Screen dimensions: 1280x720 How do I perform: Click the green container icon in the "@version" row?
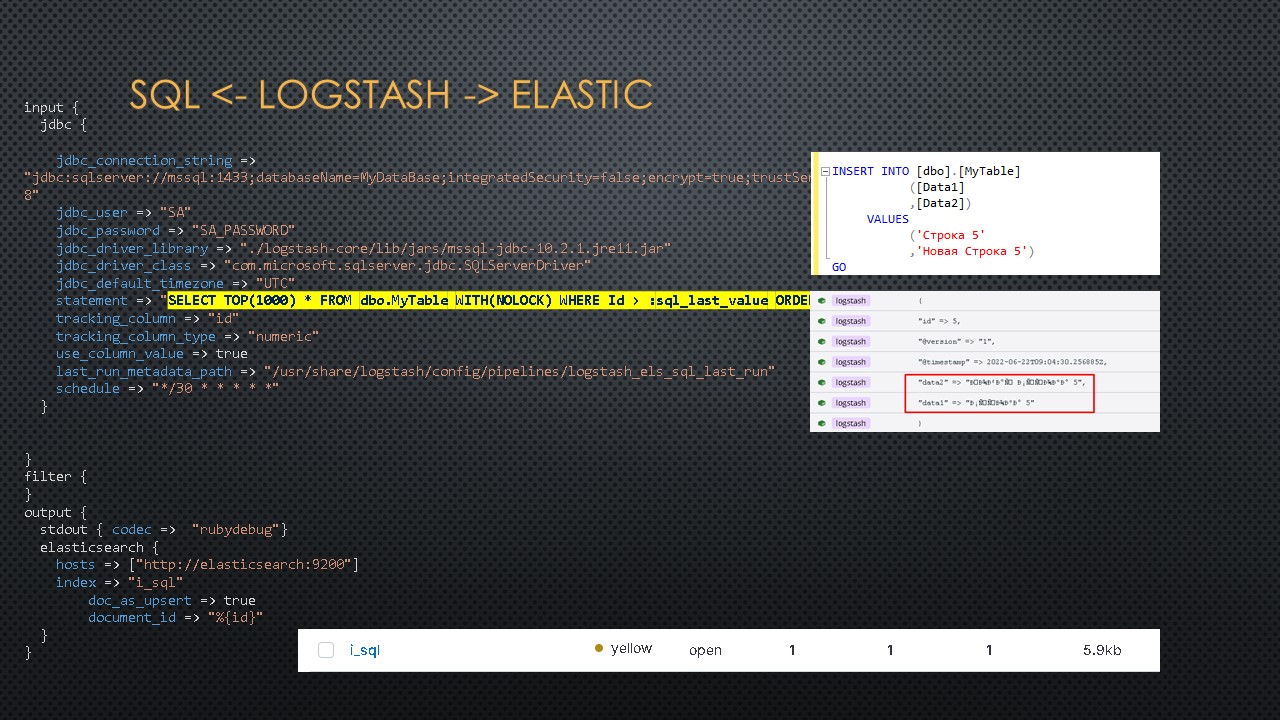click(821, 342)
